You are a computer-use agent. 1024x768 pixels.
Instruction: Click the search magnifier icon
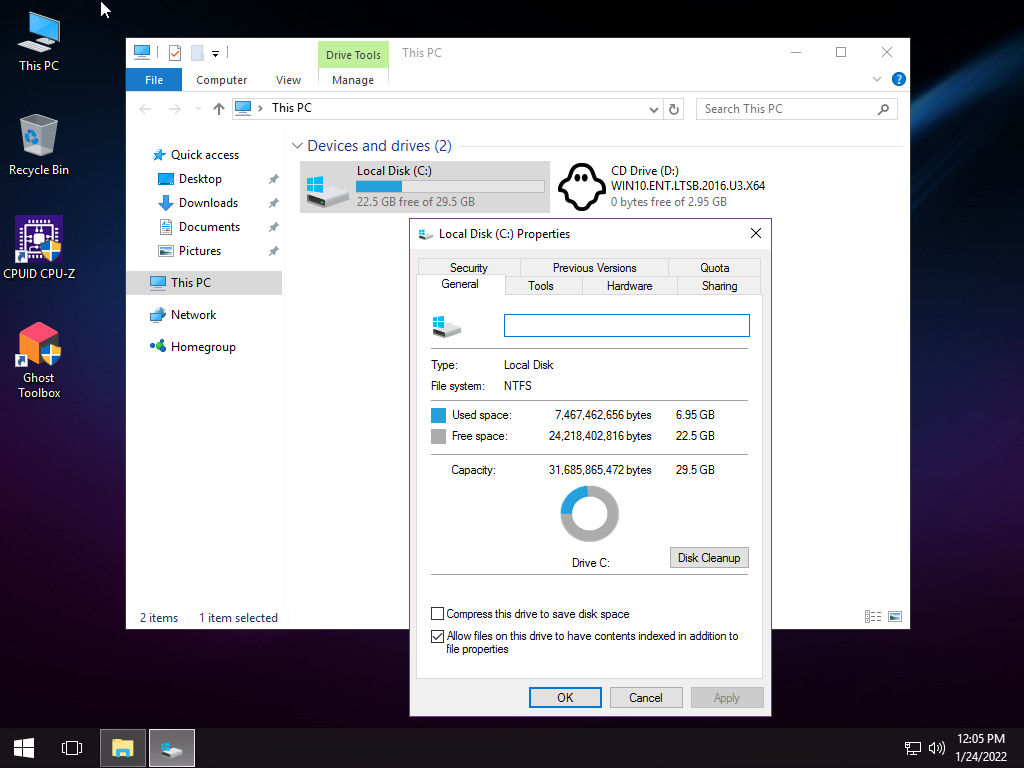click(883, 109)
